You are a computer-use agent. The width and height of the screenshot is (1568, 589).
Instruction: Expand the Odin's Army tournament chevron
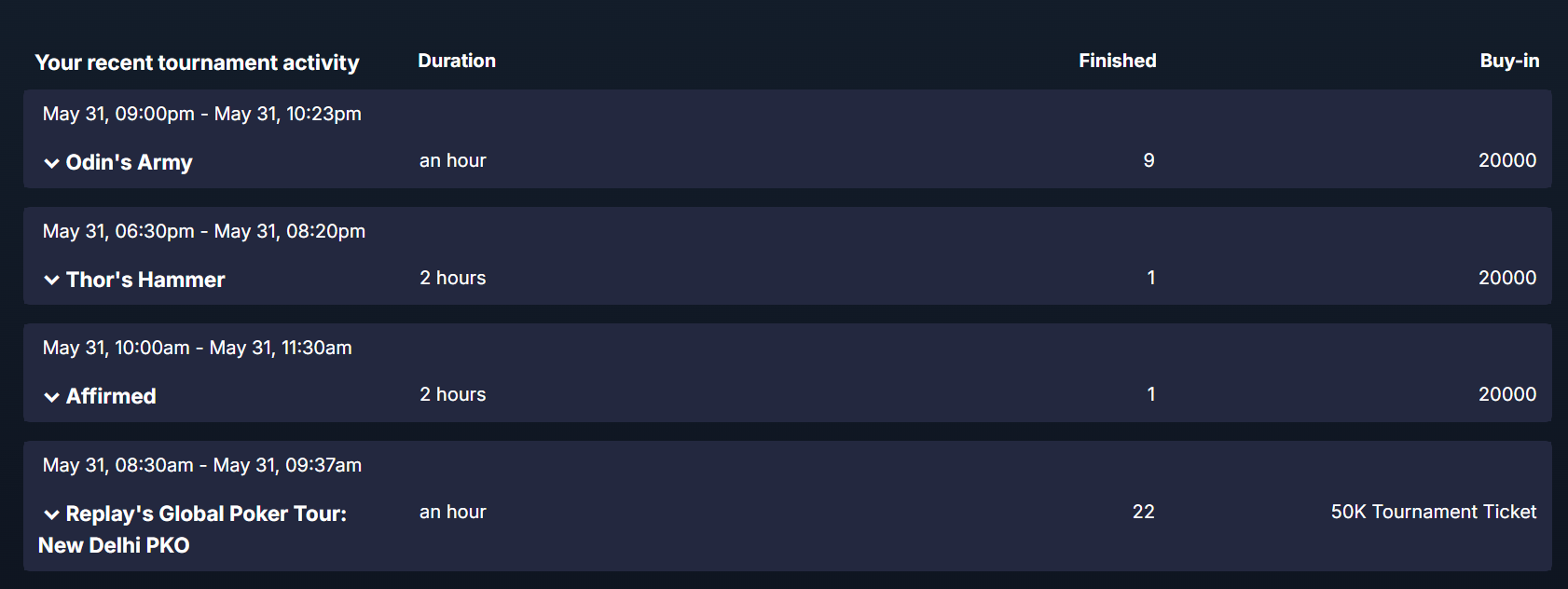[x=51, y=163]
